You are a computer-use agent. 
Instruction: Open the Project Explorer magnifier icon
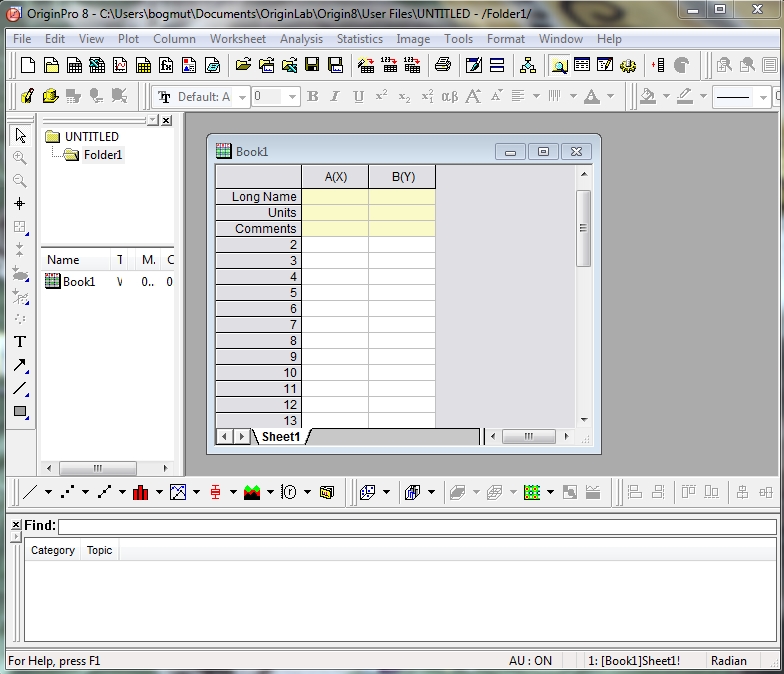pos(559,65)
